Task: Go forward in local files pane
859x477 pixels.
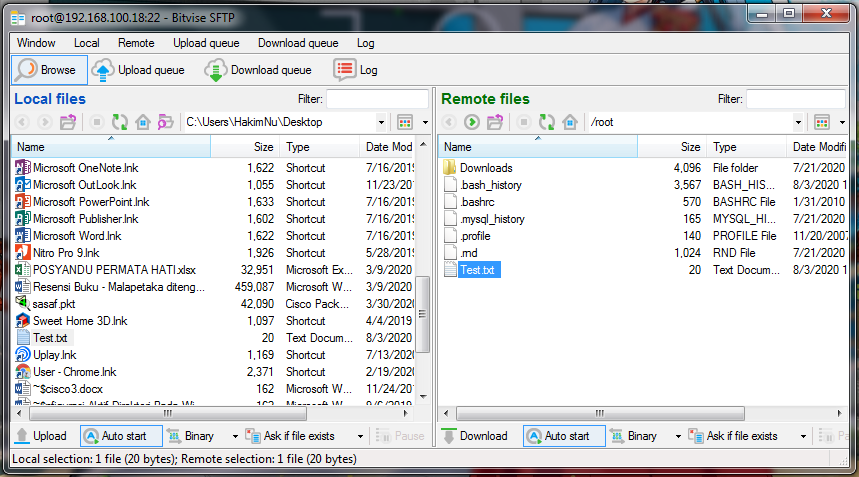Action: (45, 122)
